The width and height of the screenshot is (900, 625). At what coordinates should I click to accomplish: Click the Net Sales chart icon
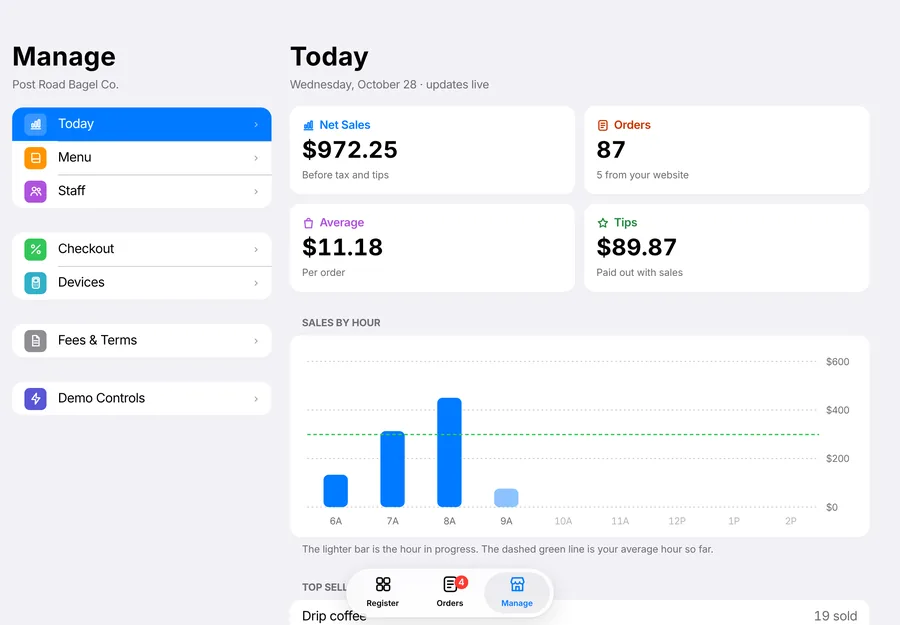point(308,125)
